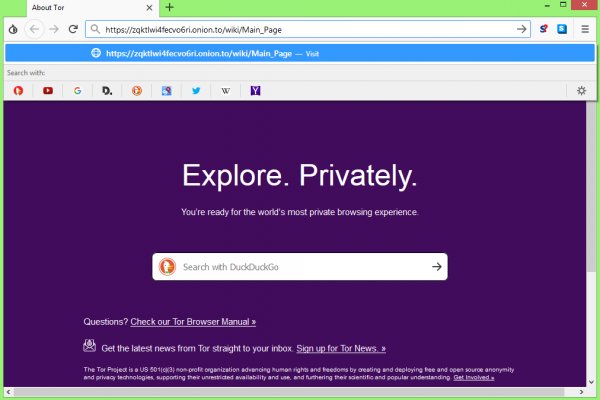Open a new tab with plus button
This screenshot has width=600, height=400.
pyautogui.click(x=169, y=7)
